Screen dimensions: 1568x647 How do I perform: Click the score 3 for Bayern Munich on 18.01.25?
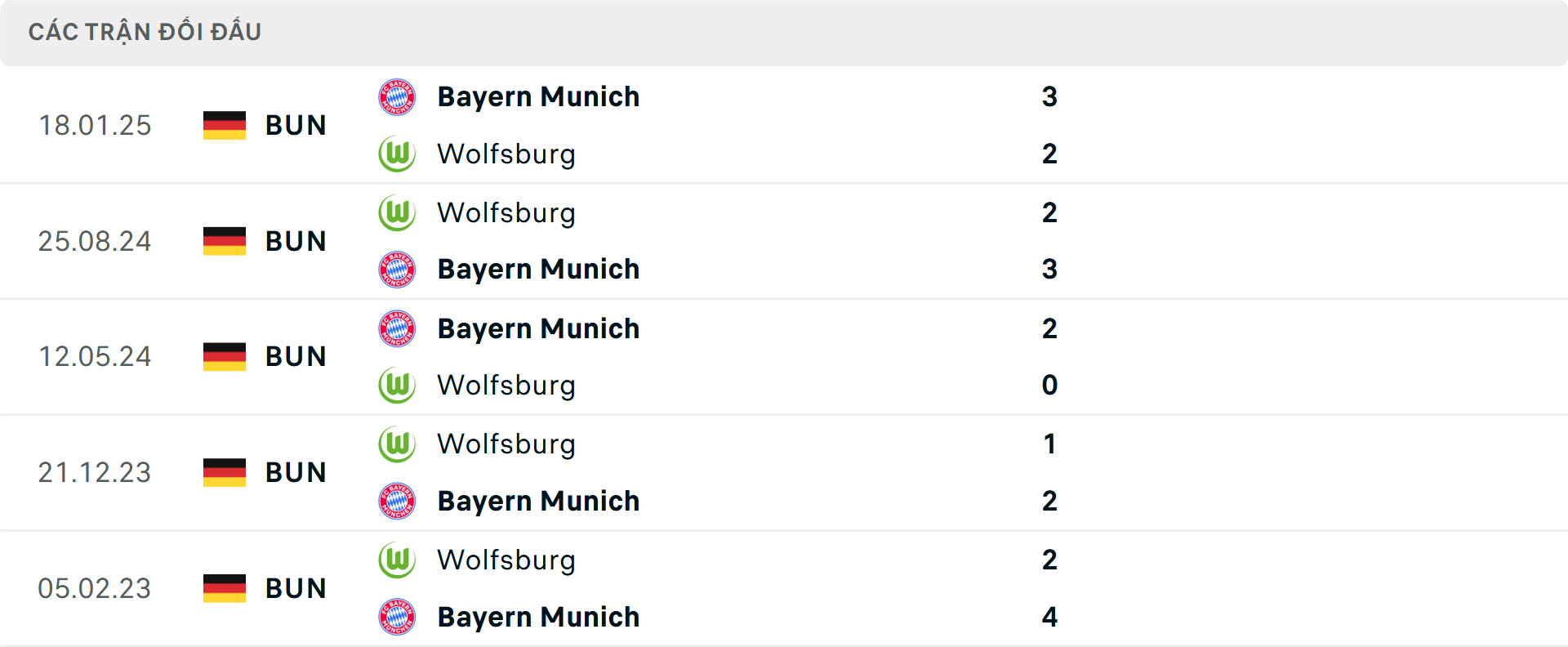[x=1050, y=96]
